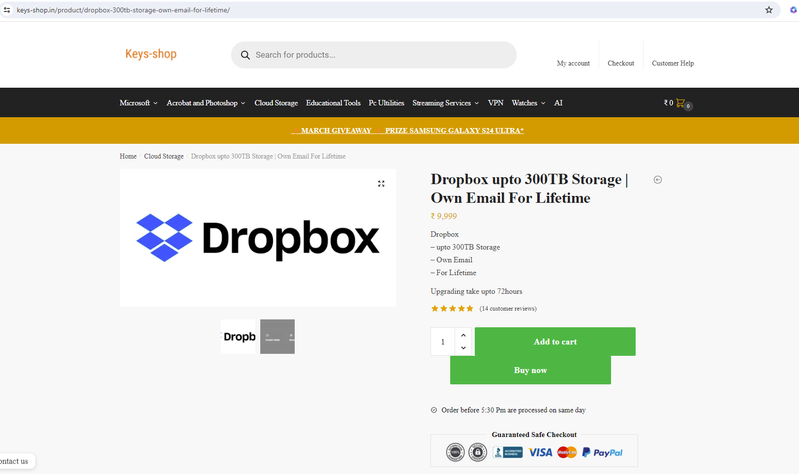Click the five-star rating icons

[x=452, y=309]
